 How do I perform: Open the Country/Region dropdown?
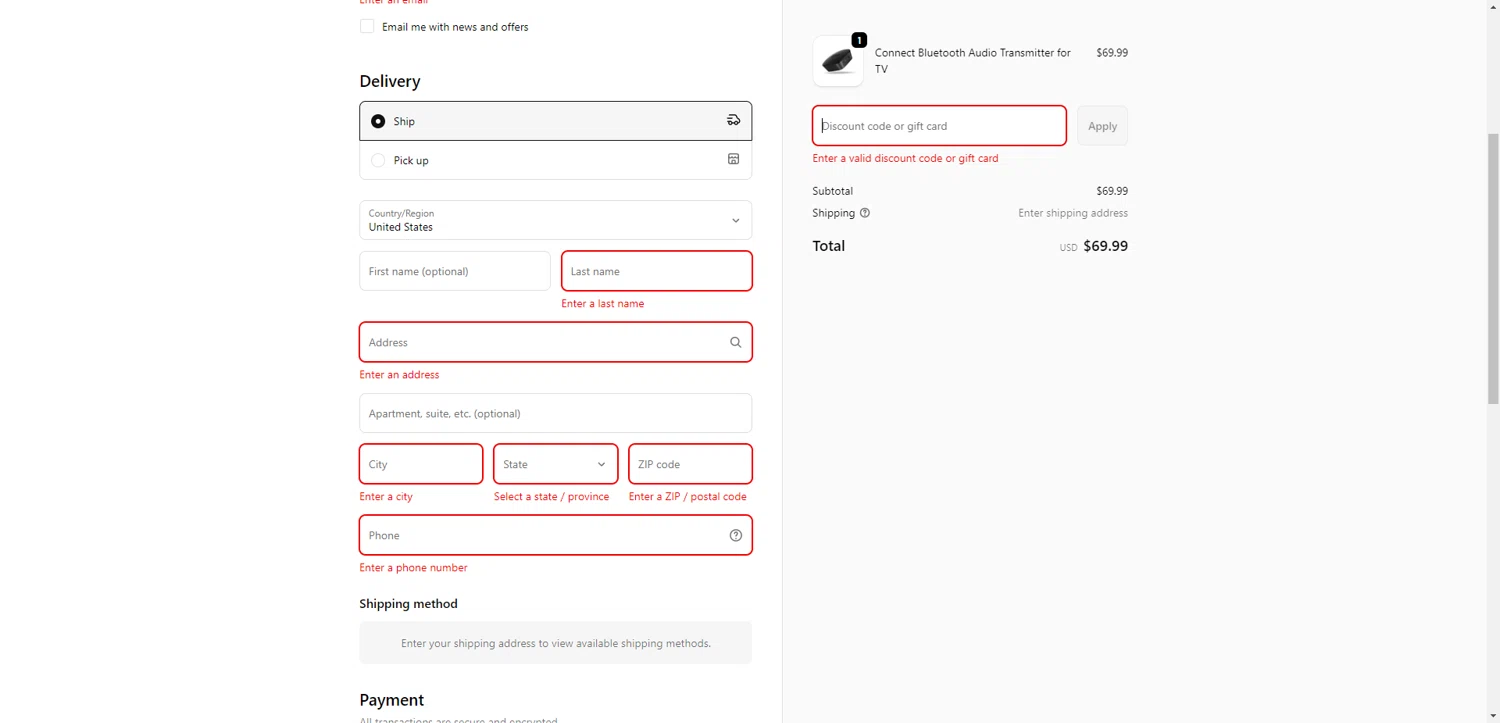(555, 220)
